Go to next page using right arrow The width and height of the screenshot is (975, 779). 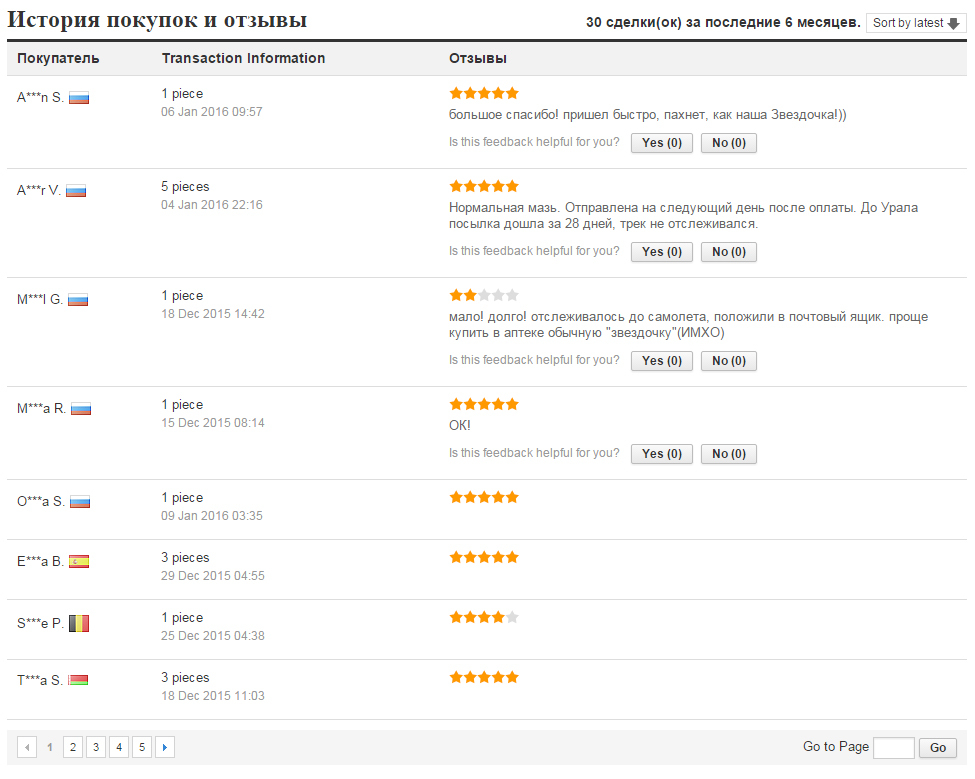tap(165, 747)
